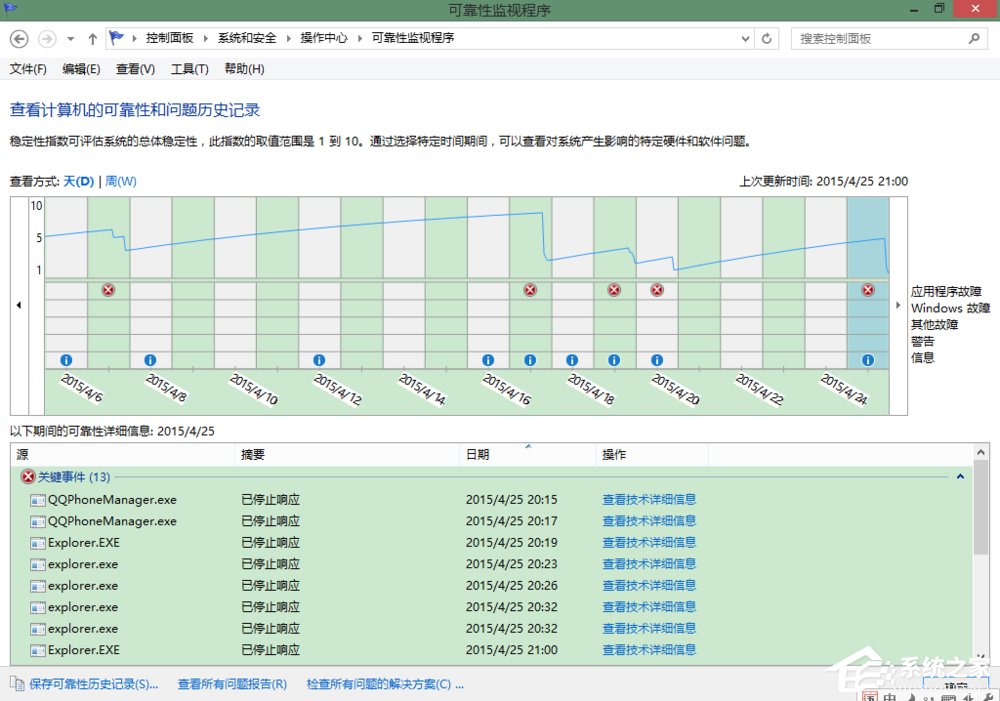Click the error icon above the 2015/4/24 column

(x=868, y=290)
